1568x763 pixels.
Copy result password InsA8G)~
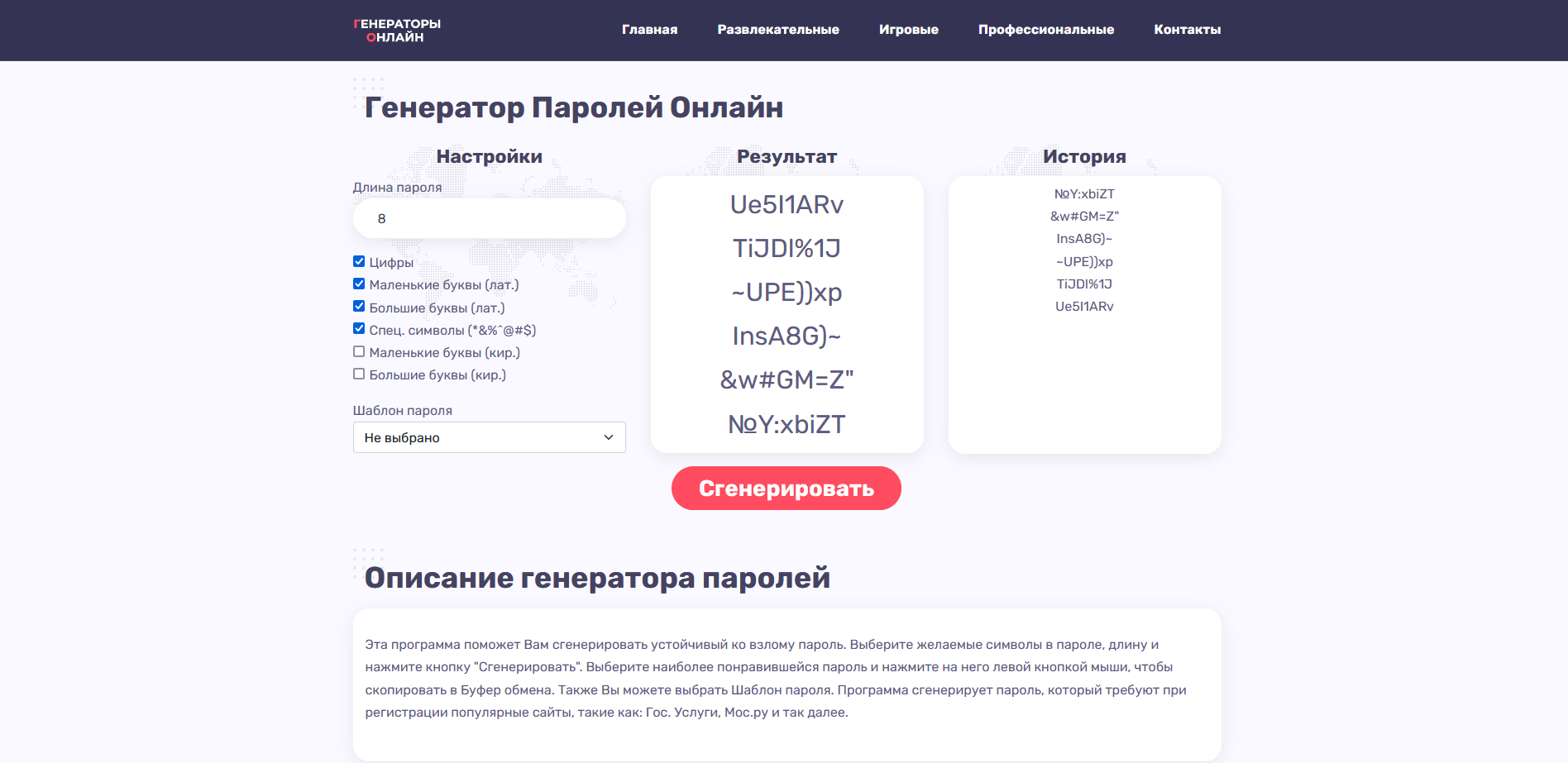coord(786,336)
